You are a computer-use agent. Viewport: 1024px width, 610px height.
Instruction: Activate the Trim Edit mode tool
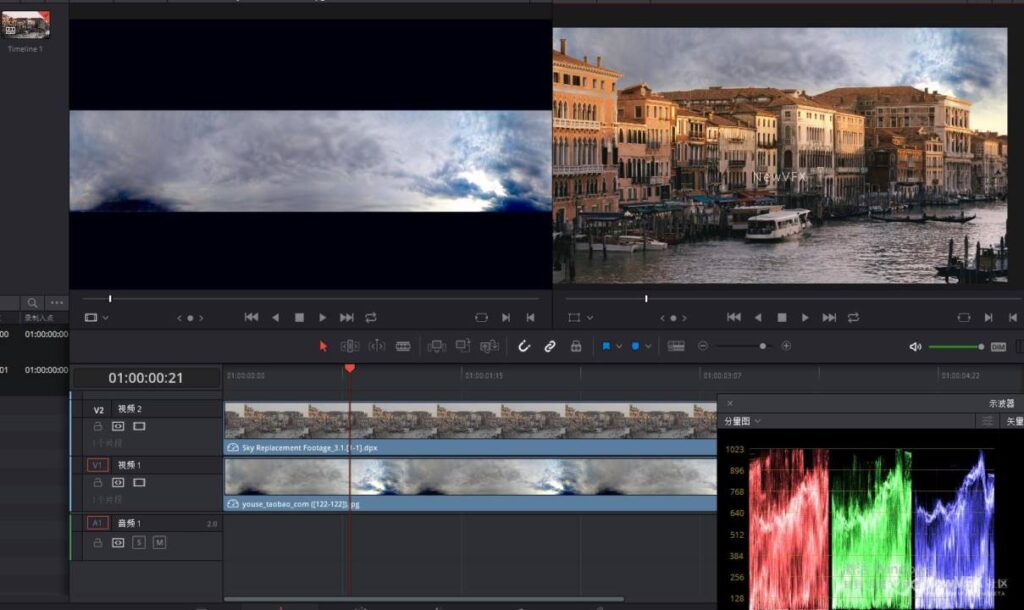pos(350,346)
